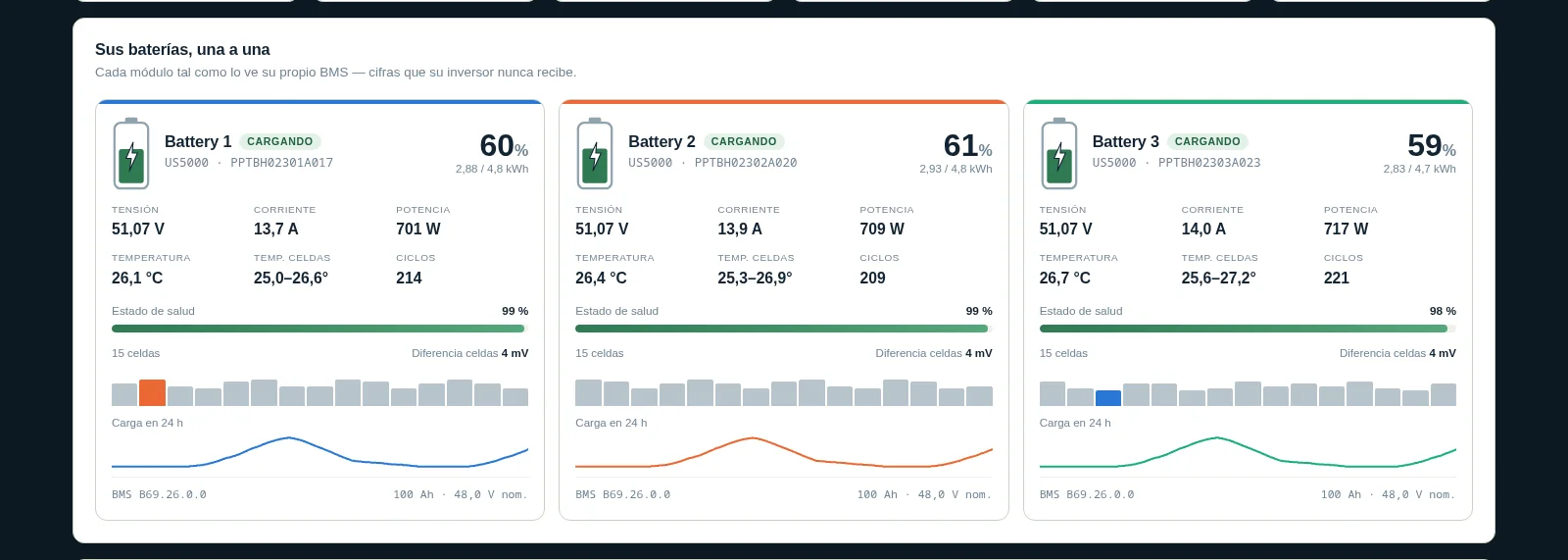
Task: Click the 2,88 / 4,8 kWh energy reading
Action: click(x=492, y=169)
